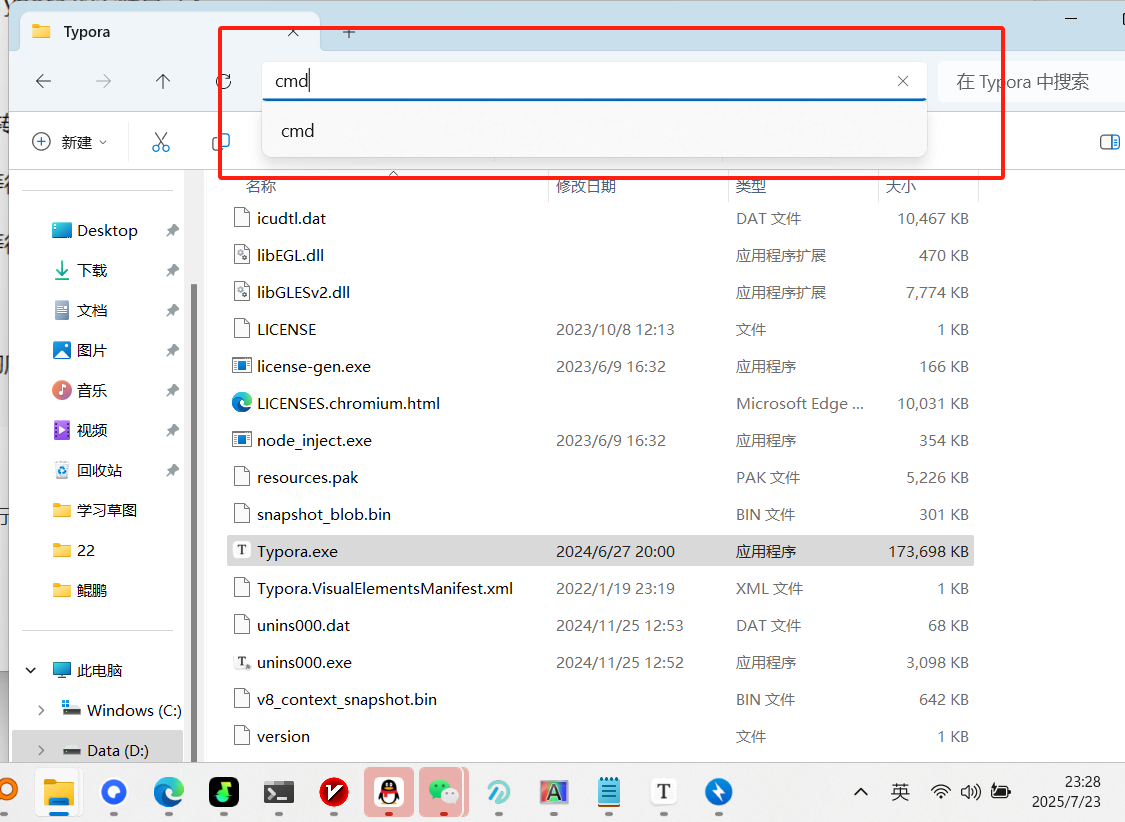Screen dimensions: 1125x822
Task: Click the volume speaker tray icon
Action: pyautogui.click(x=970, y=792)
